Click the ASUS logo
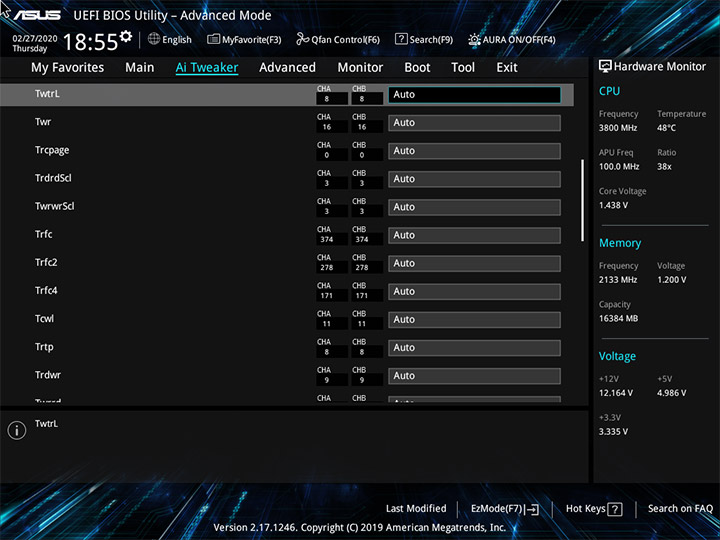Viewport: 720px width, 540px height. click(x=37, y=15)
